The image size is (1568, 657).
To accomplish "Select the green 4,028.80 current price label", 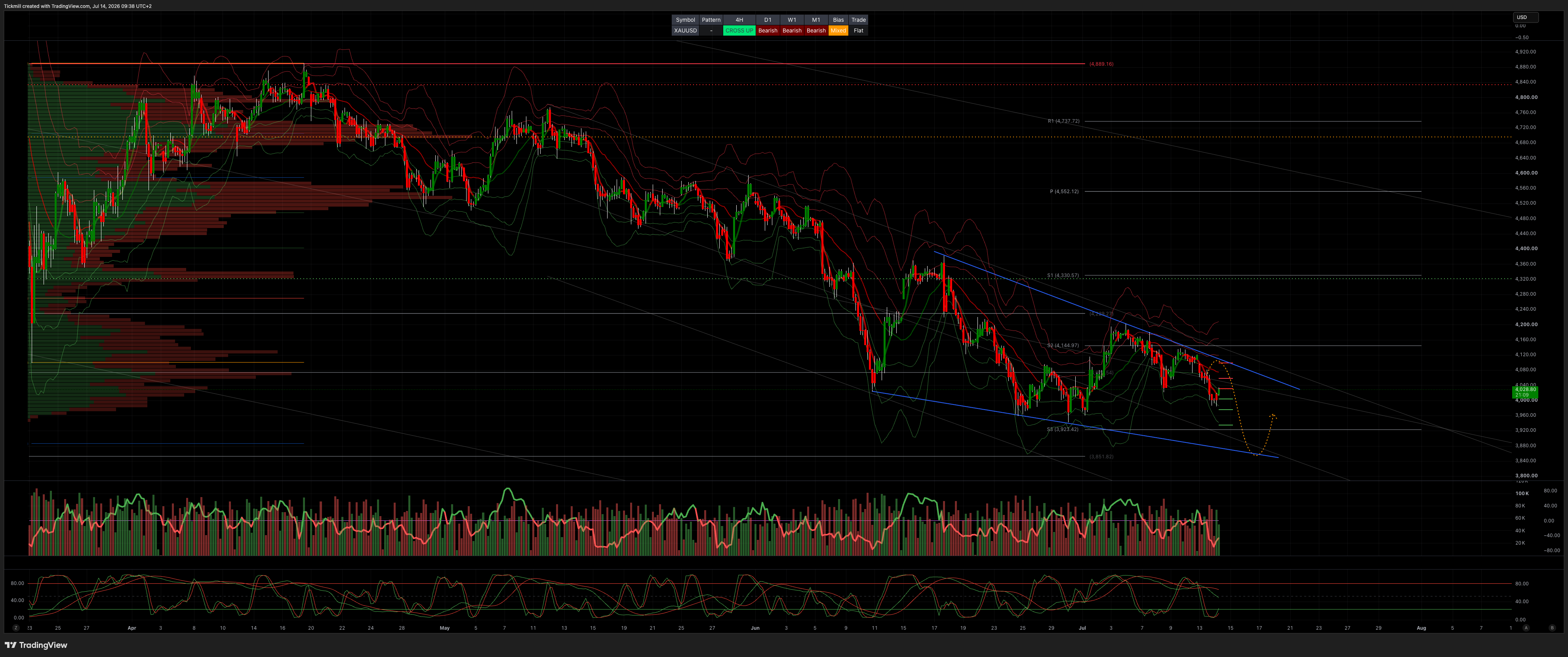I will pos(1525,392).
